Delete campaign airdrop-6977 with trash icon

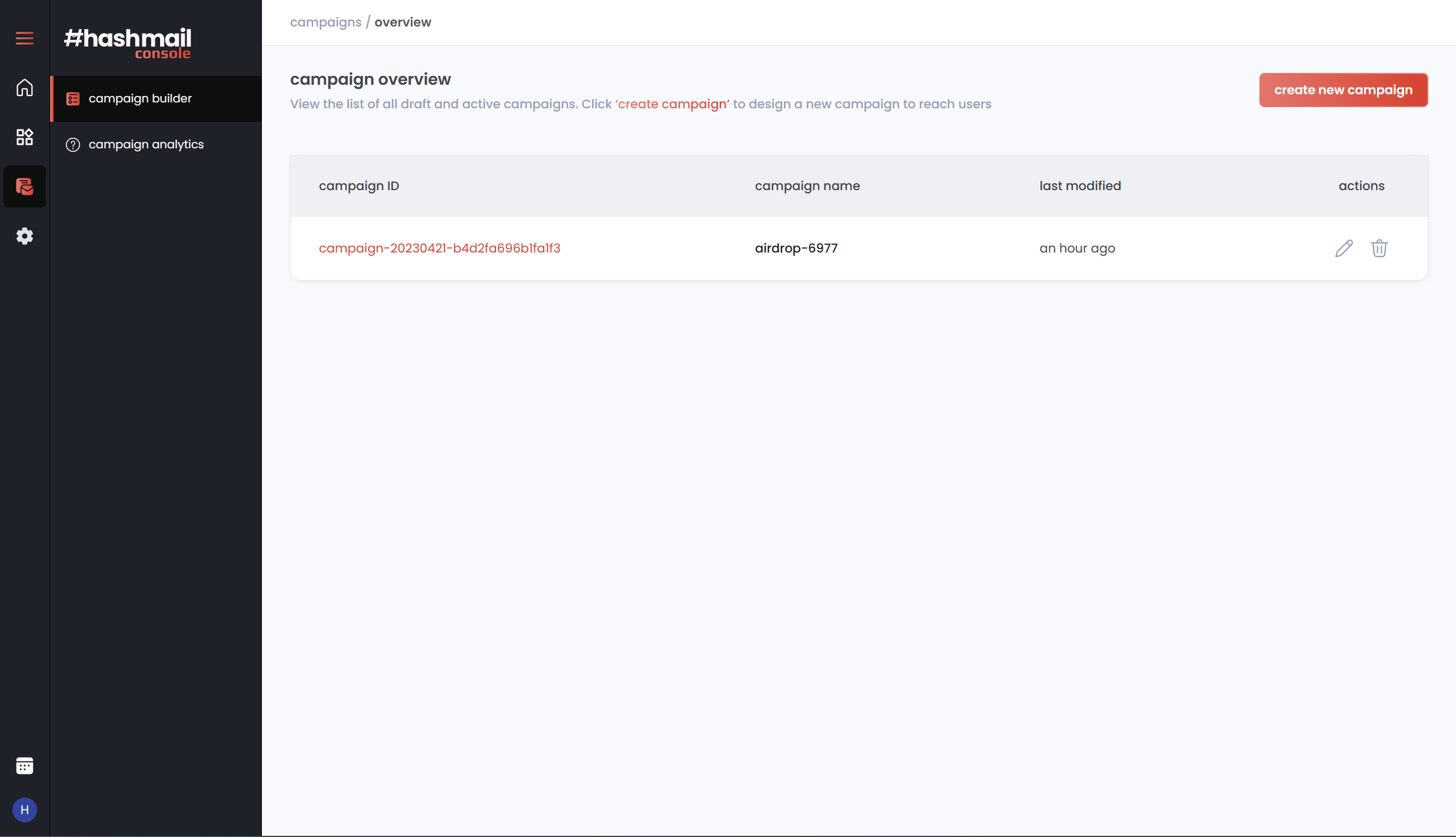click(x=1379, y=248)
